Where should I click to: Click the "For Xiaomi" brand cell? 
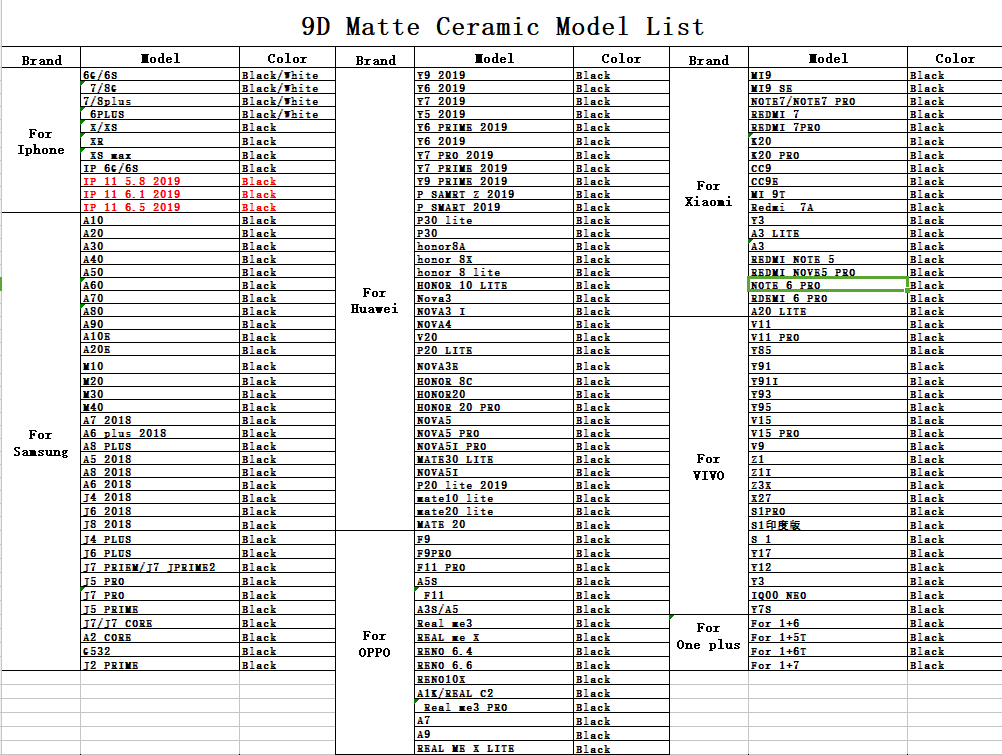708,193
